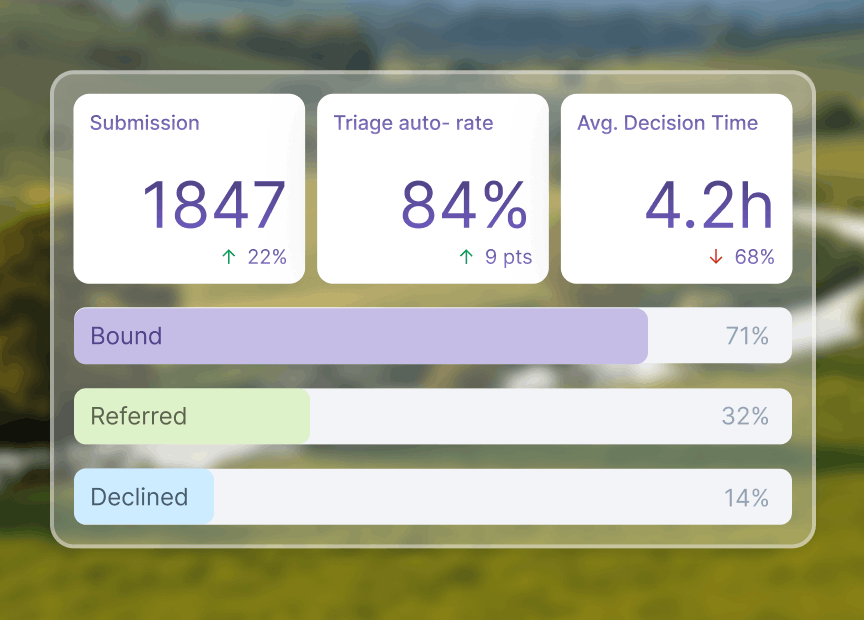Click the purple Bound progress bar

361,336
